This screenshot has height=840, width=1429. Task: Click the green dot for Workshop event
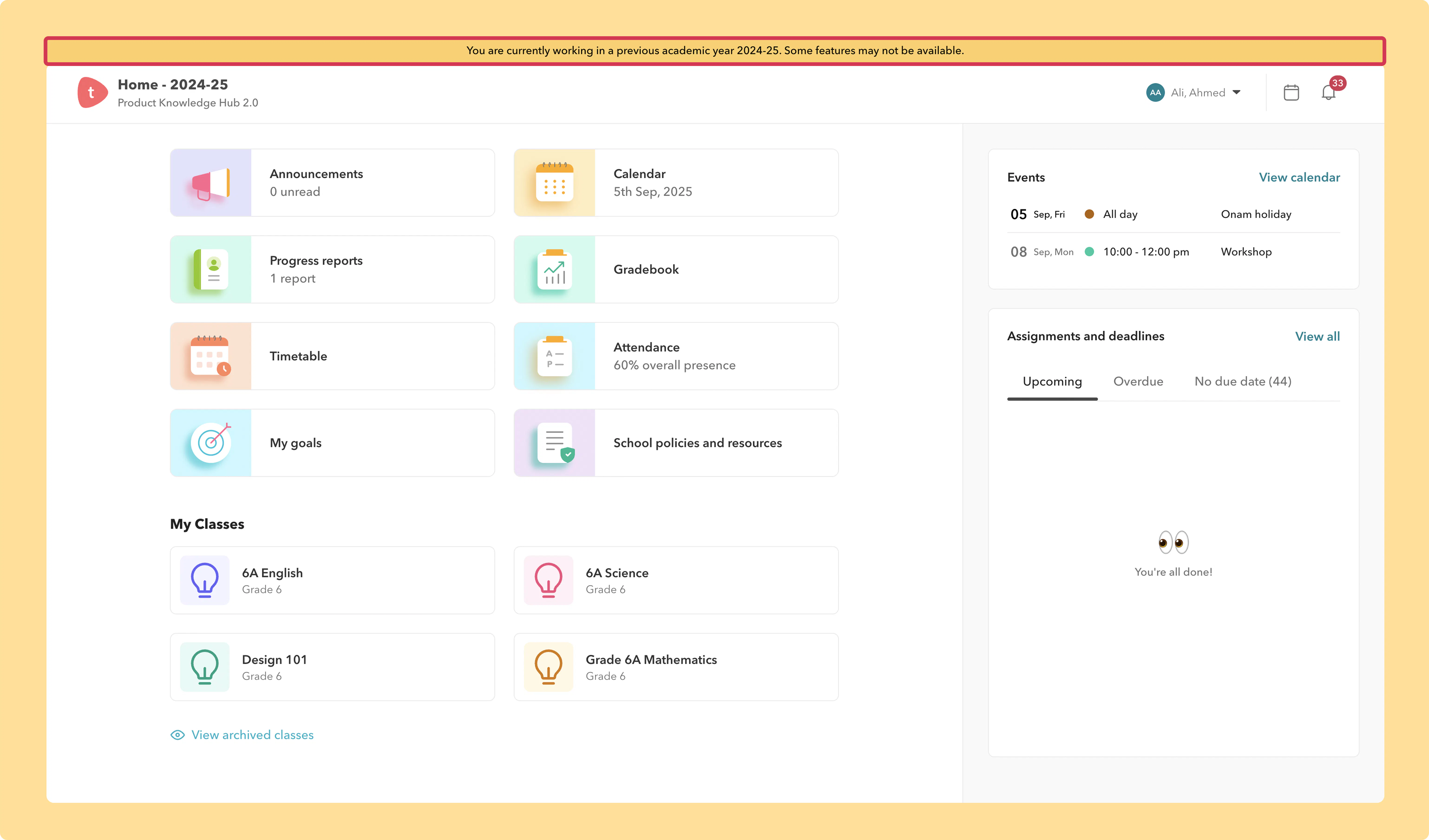pyautogui.click(x=1089, y=252)
